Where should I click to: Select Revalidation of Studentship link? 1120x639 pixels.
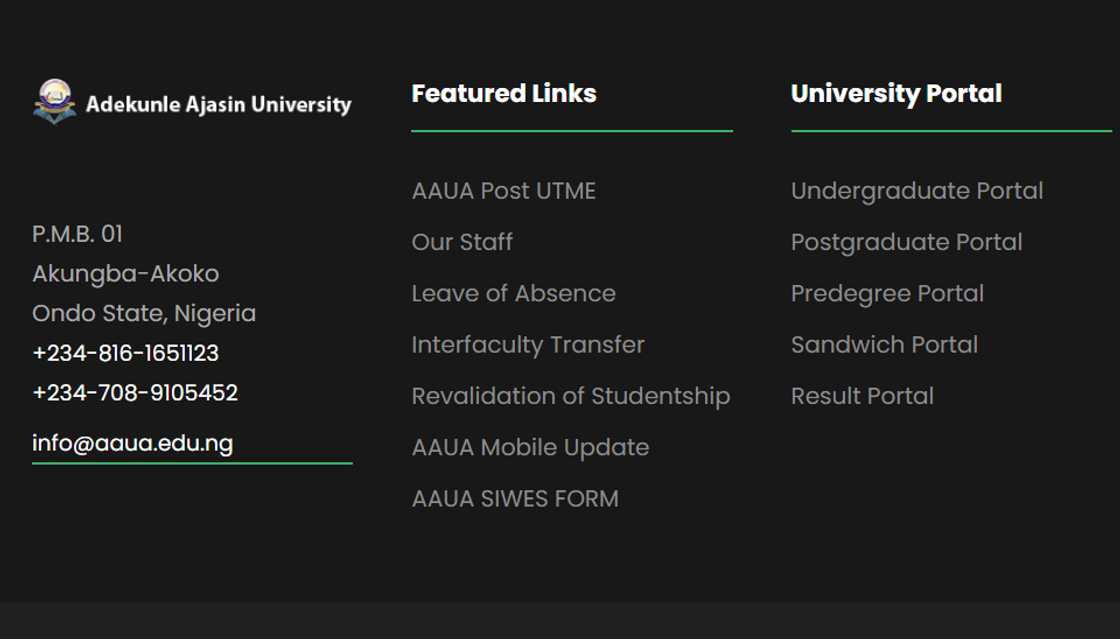click(x=570, y=396)
